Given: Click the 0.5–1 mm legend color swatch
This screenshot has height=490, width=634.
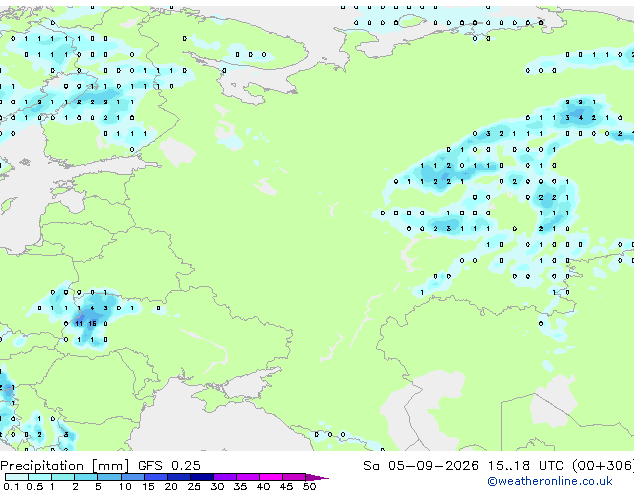Looking at the screenshot, I should (40, 477).
